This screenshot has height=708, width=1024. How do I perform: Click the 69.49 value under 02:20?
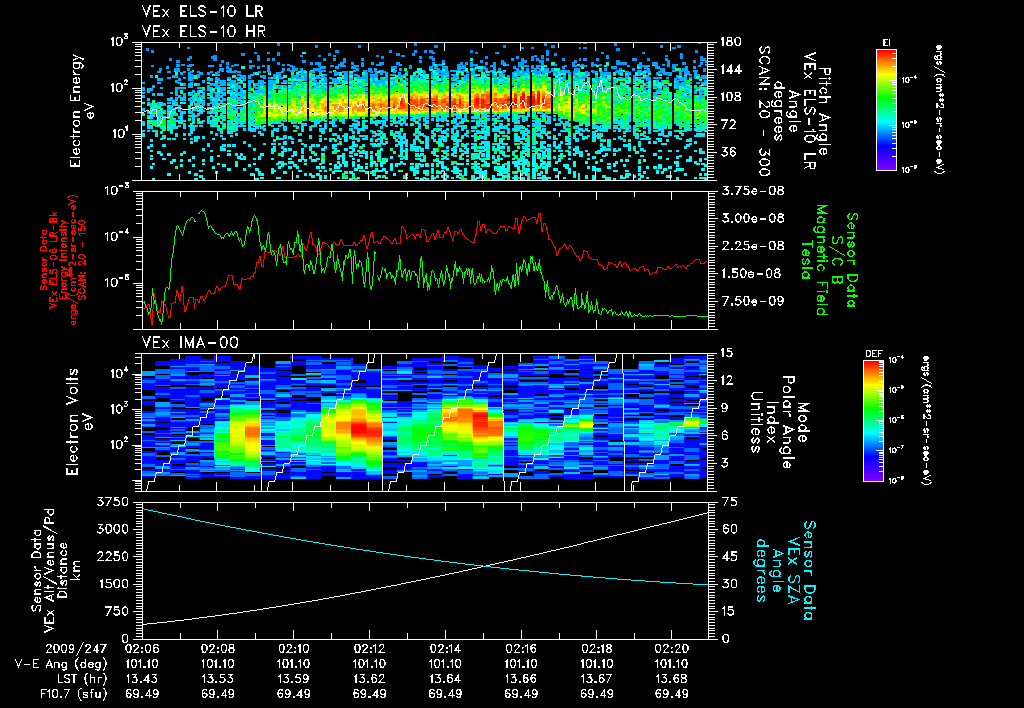point(672,694)
